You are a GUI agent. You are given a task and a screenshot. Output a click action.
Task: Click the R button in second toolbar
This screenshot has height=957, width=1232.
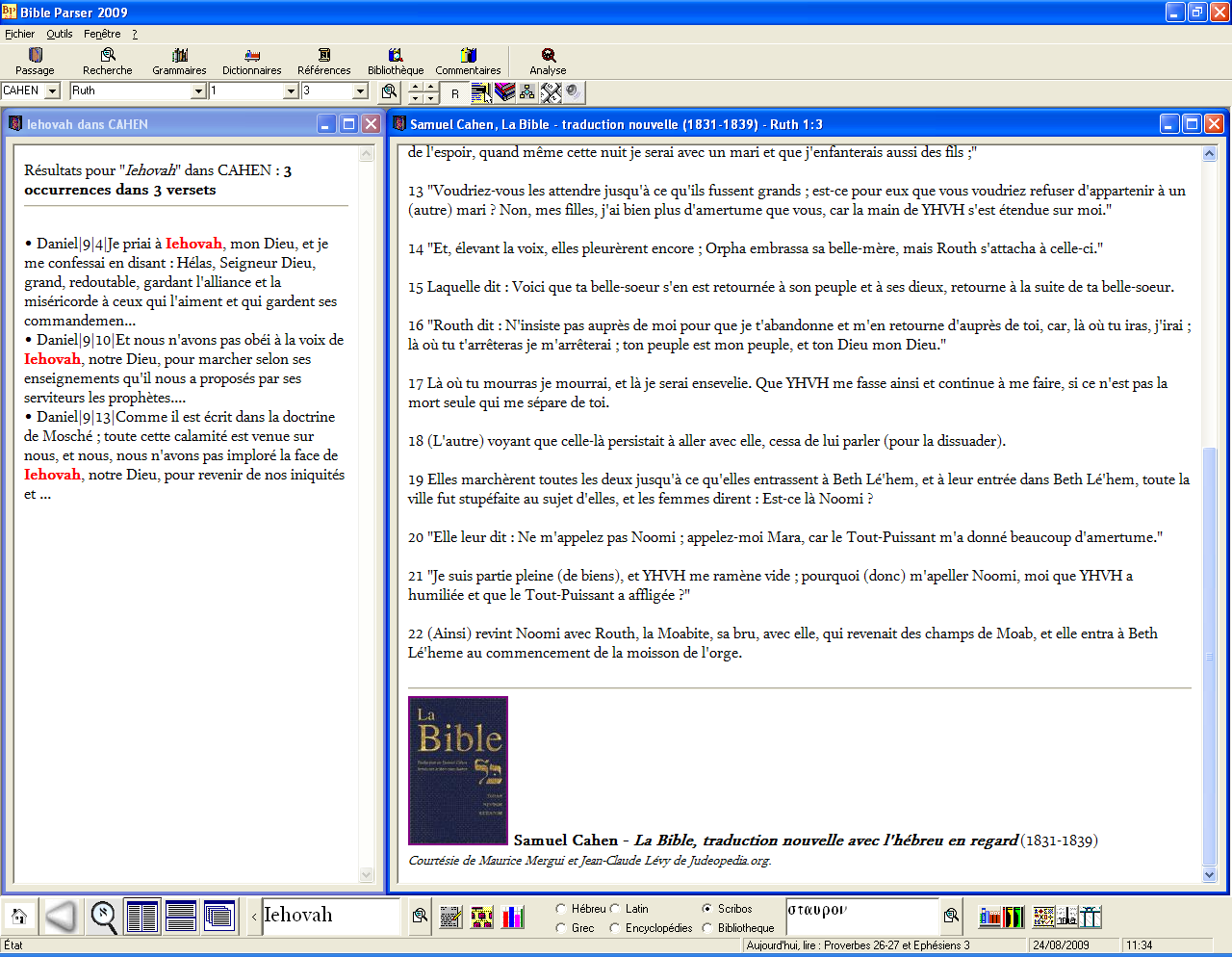pyautogui.click(x=455, y=92)
